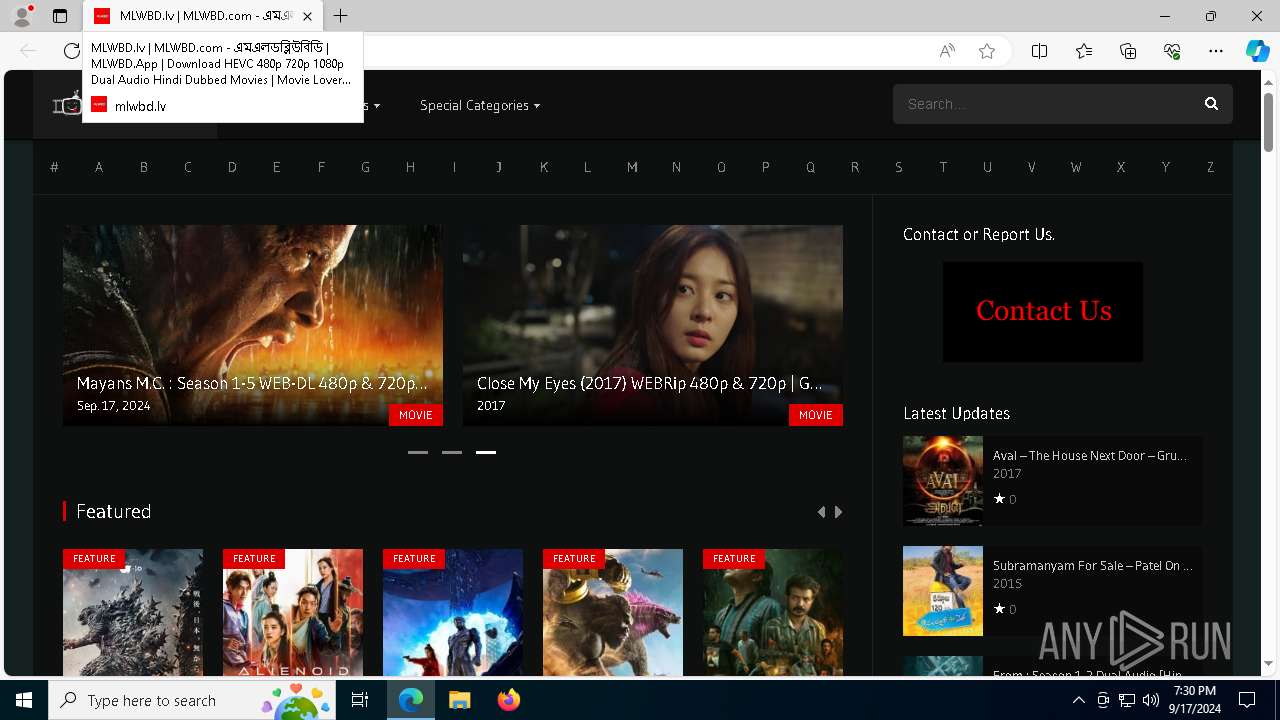Image resolution: width=1280 pixels, height=720 pixels.
Task: Open volume control in system tray
Action: point(1150,700)
